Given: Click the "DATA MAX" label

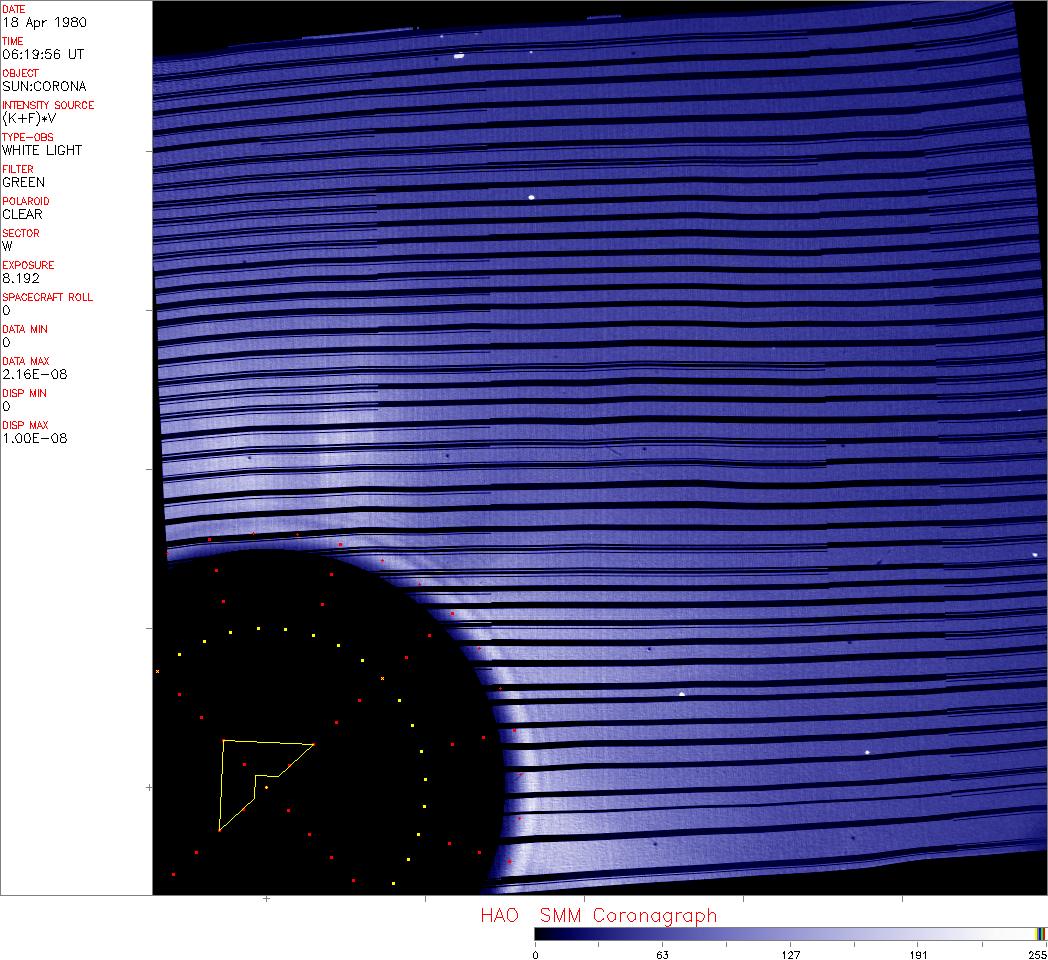Looking at the screenshot, I should (25, 361).
